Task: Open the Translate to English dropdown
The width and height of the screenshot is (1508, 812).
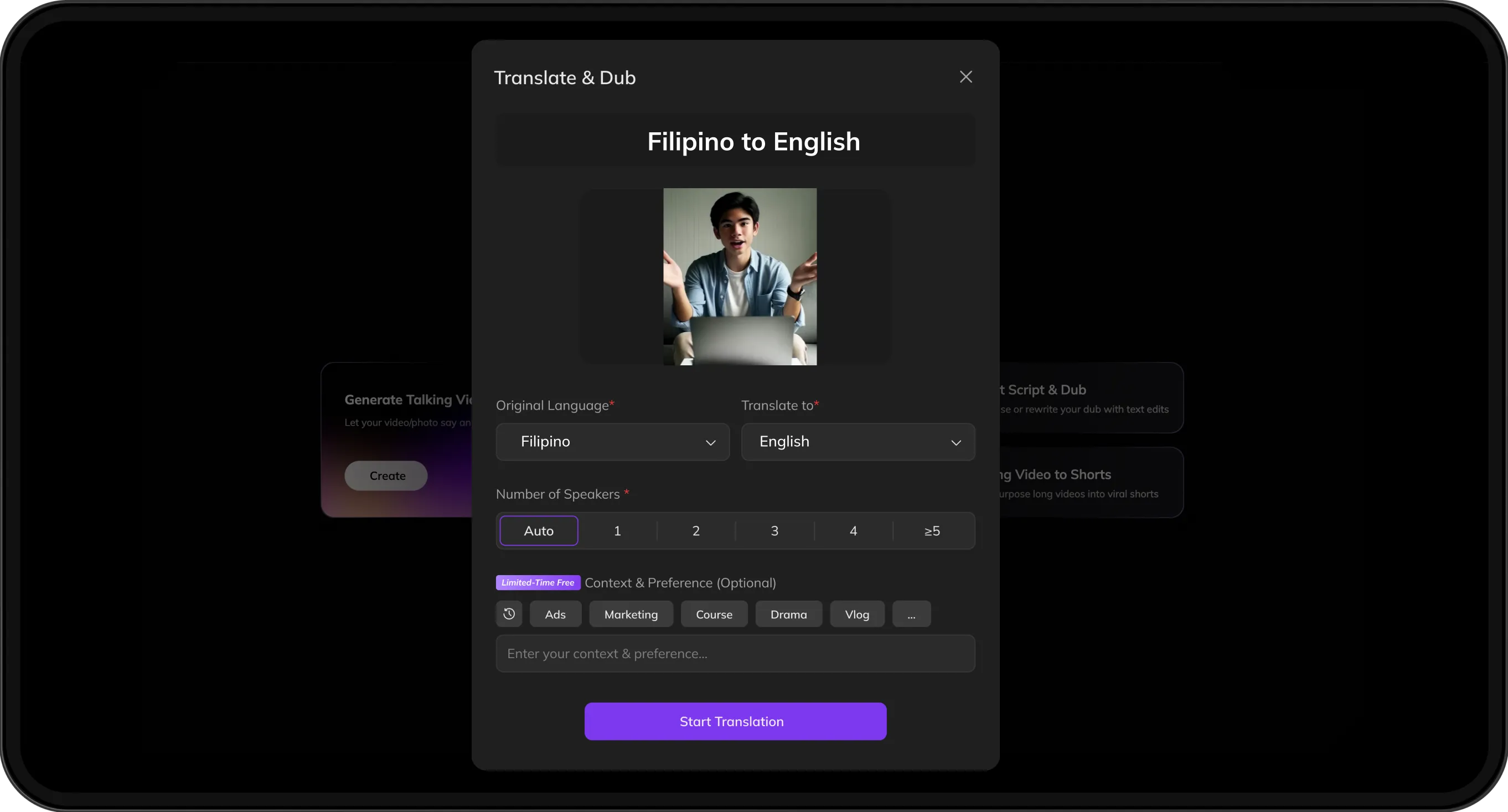Action: (858, 441)
